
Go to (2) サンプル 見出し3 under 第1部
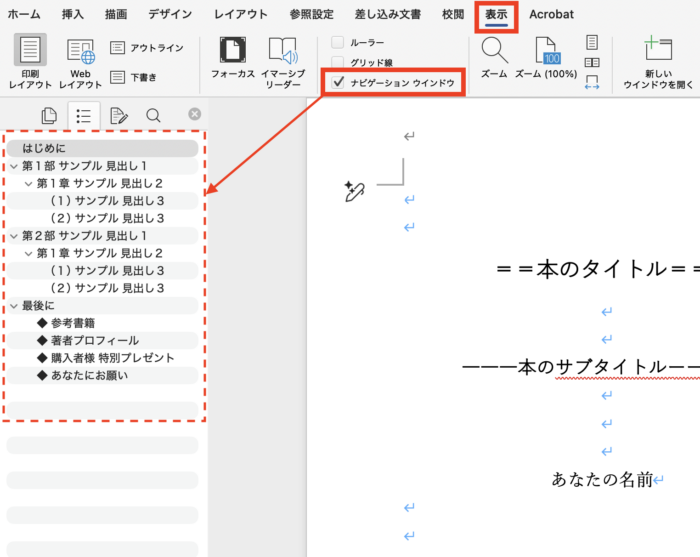(102, 218)
